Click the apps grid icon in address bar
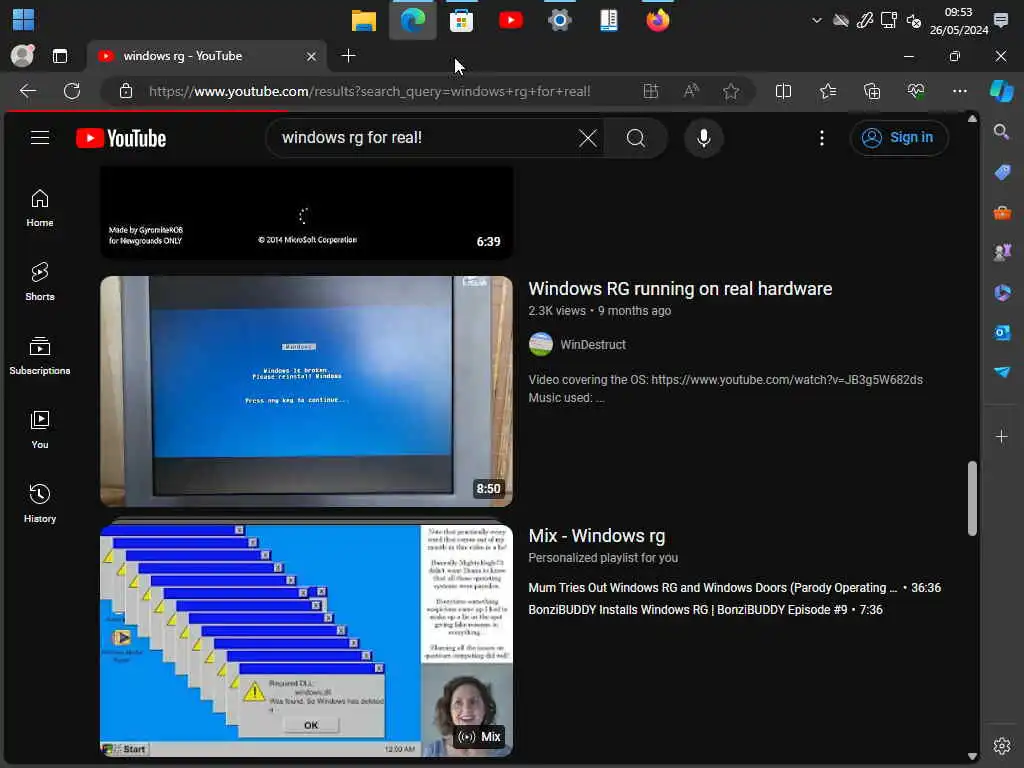Image resolution: width=1024 pixels, height=768 pixels. (x=650, y=91)
